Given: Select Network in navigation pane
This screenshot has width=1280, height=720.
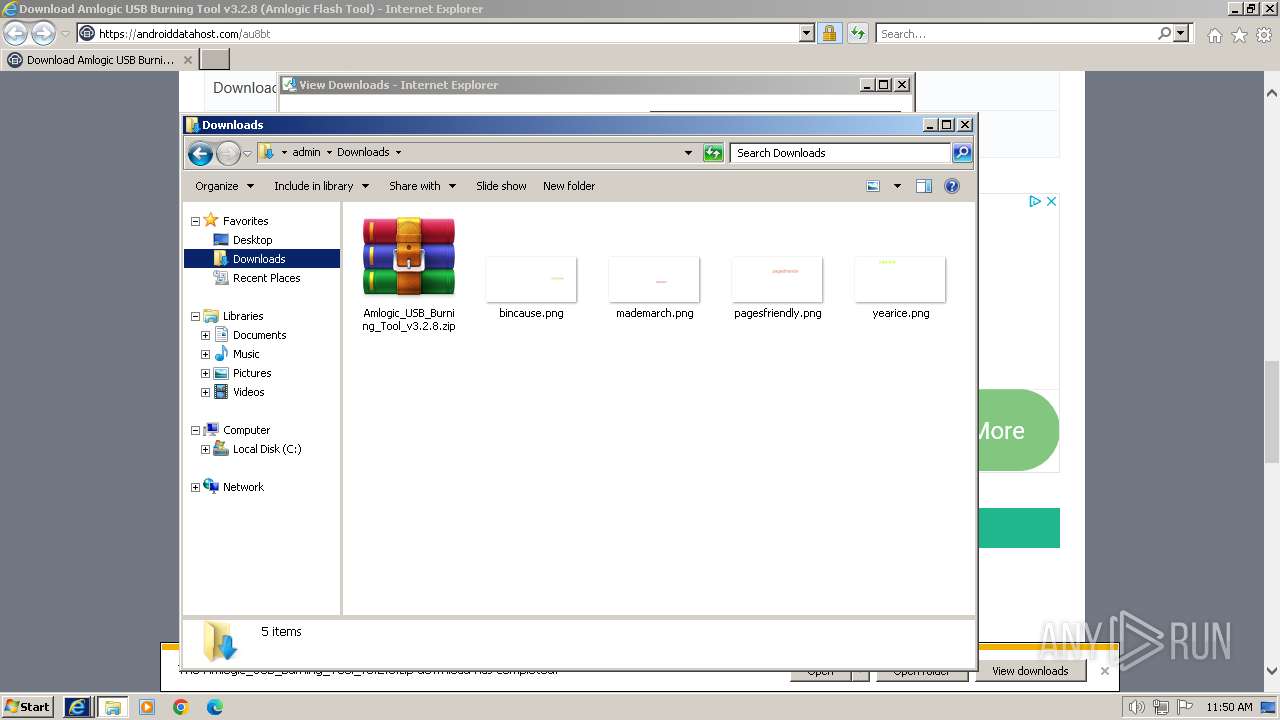Looking at the screenshot, I should [x=243, y=487].
